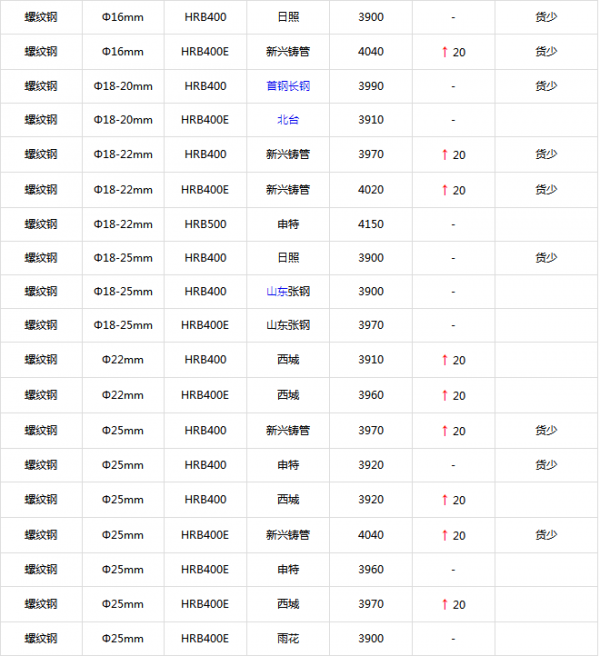Viewport: 600px width, 656px height.
Task: Select the price cell 4150
Action: pos(371,224)
